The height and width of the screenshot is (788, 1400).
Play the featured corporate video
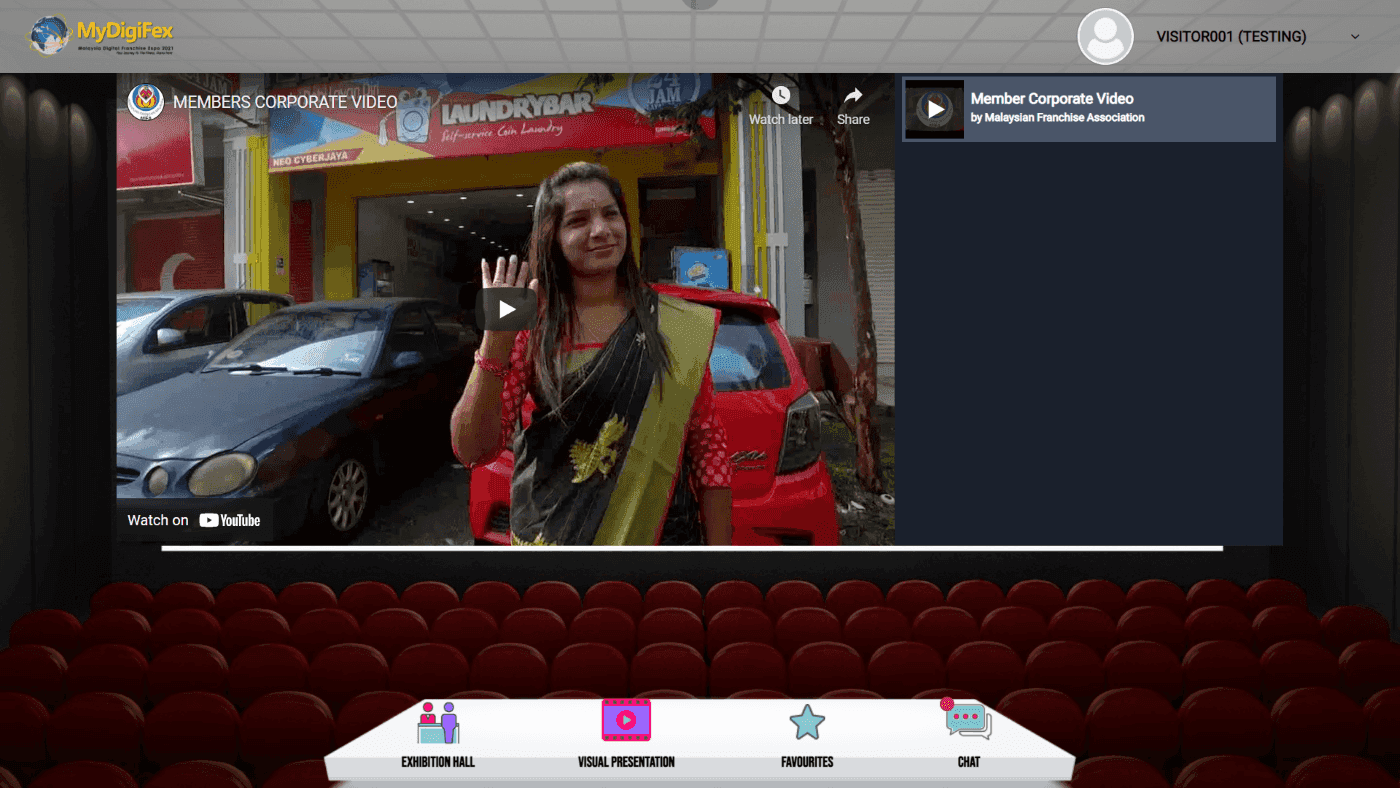pos(506,308)
